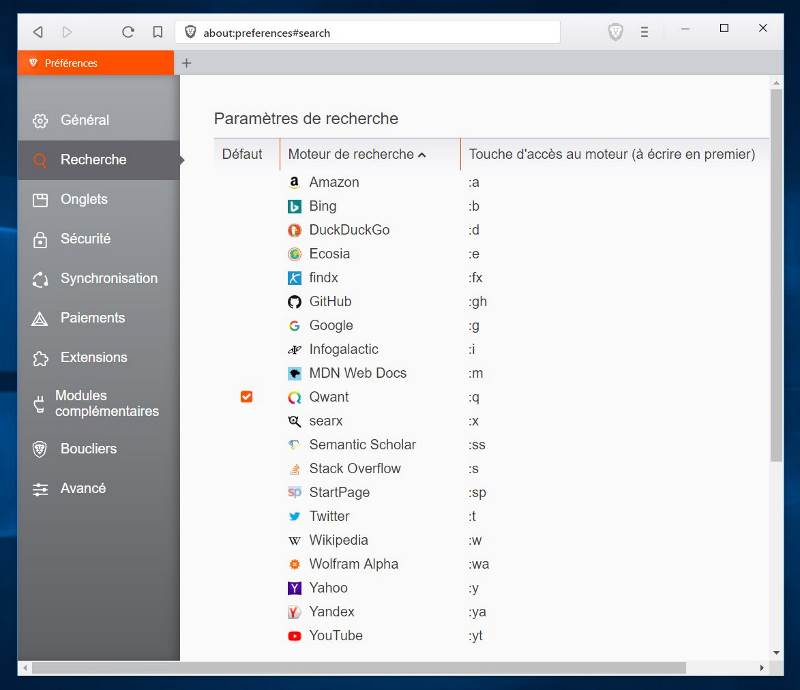Select the Amazon search engine row
The image size is (800, 690).
click(491, 182)
